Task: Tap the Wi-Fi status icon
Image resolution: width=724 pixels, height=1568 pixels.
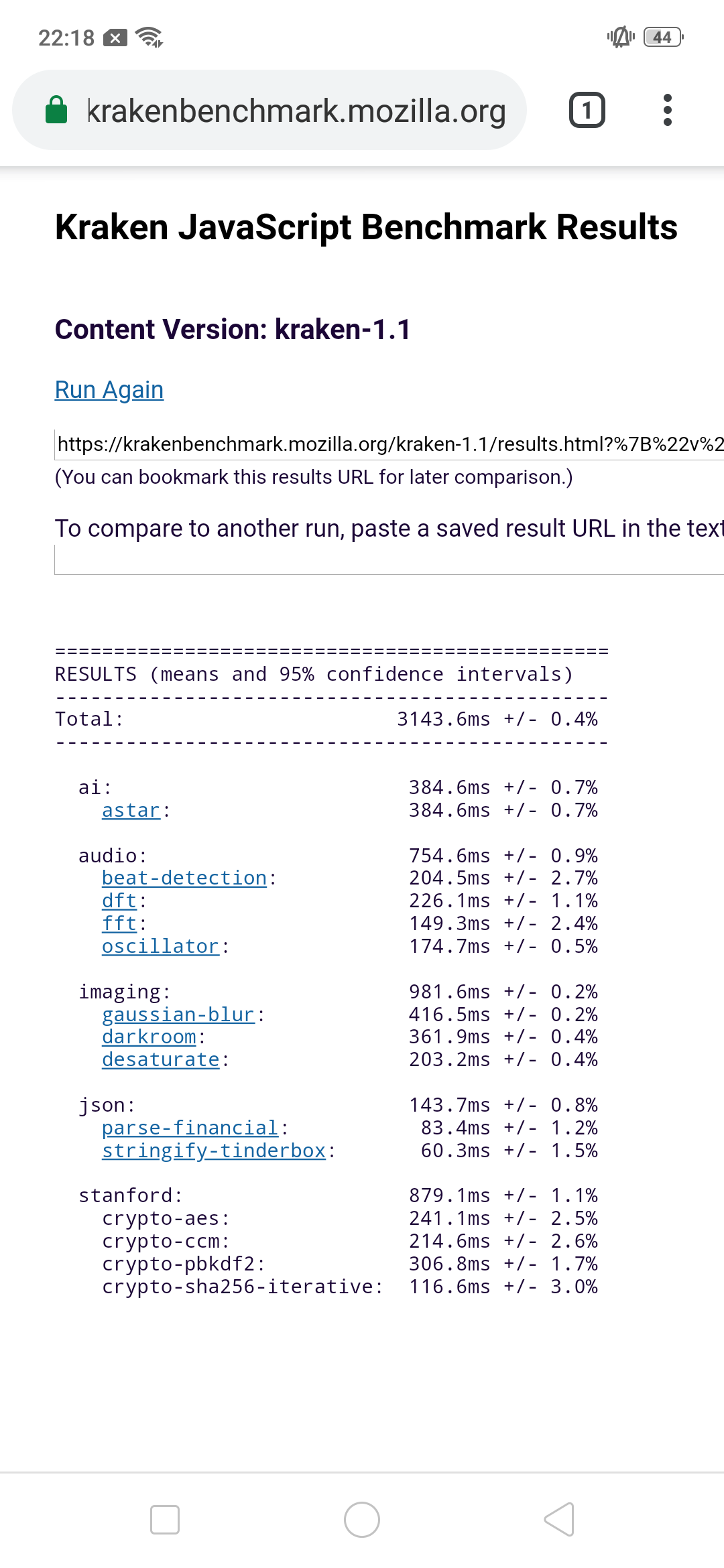Action: pos(149,38)
